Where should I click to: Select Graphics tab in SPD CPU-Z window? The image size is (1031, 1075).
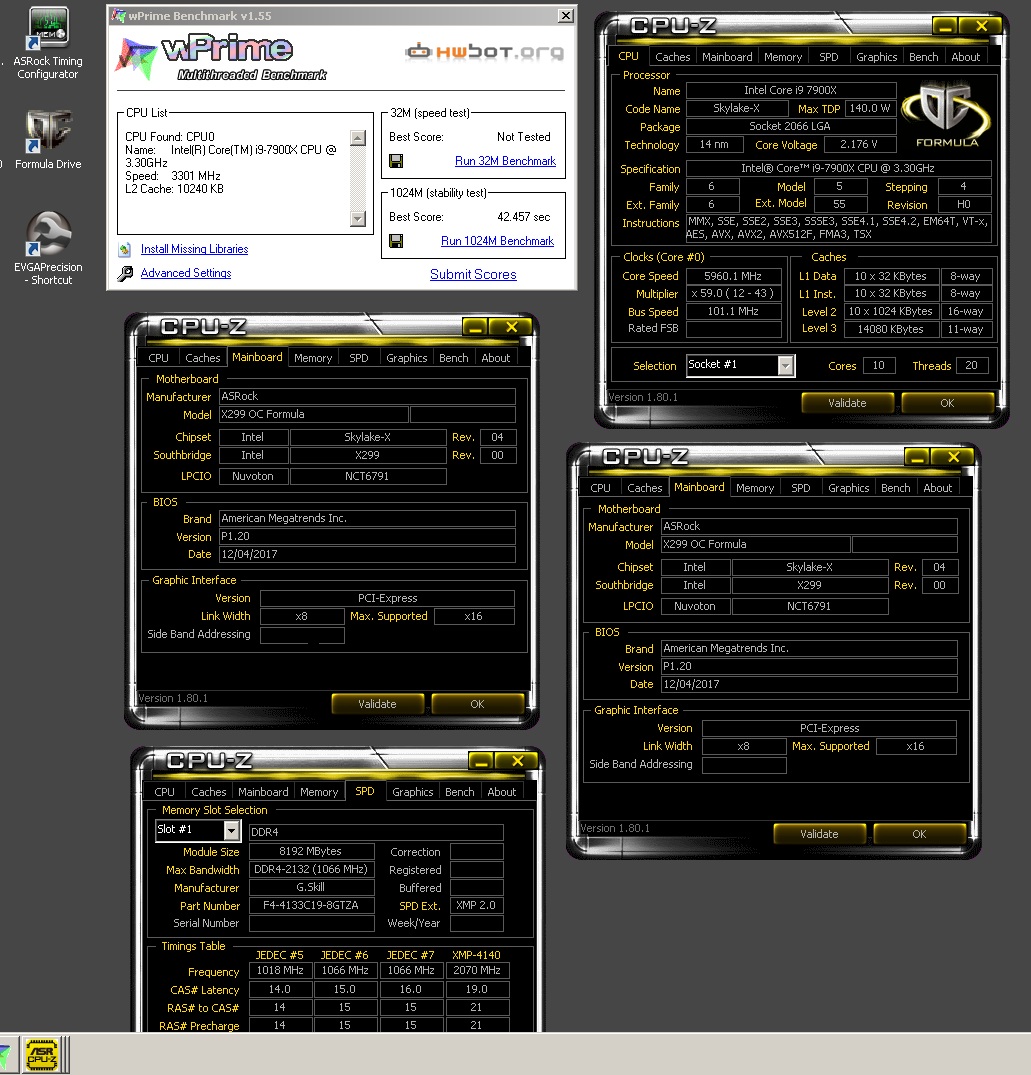[412, 792]
